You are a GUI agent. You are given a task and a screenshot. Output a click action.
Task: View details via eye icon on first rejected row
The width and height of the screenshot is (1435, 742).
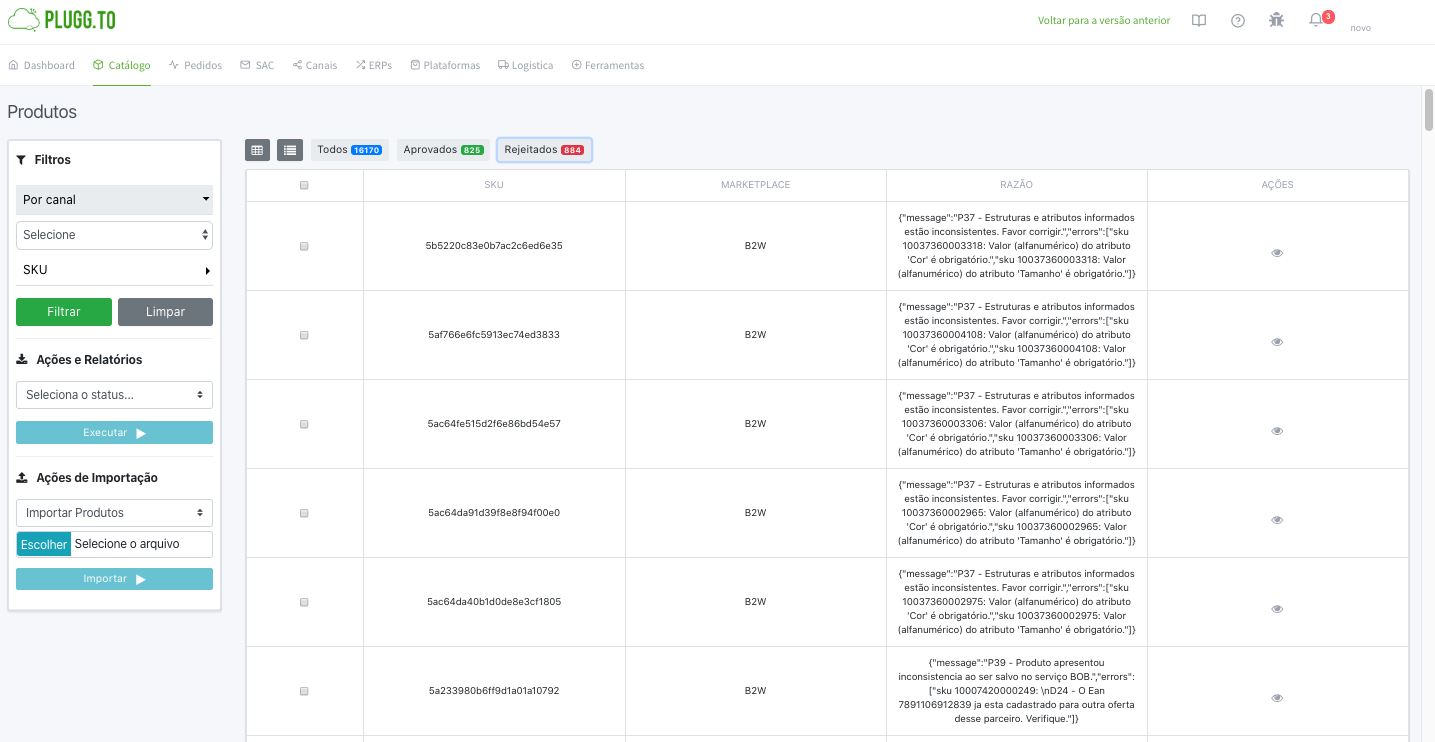1277,253
